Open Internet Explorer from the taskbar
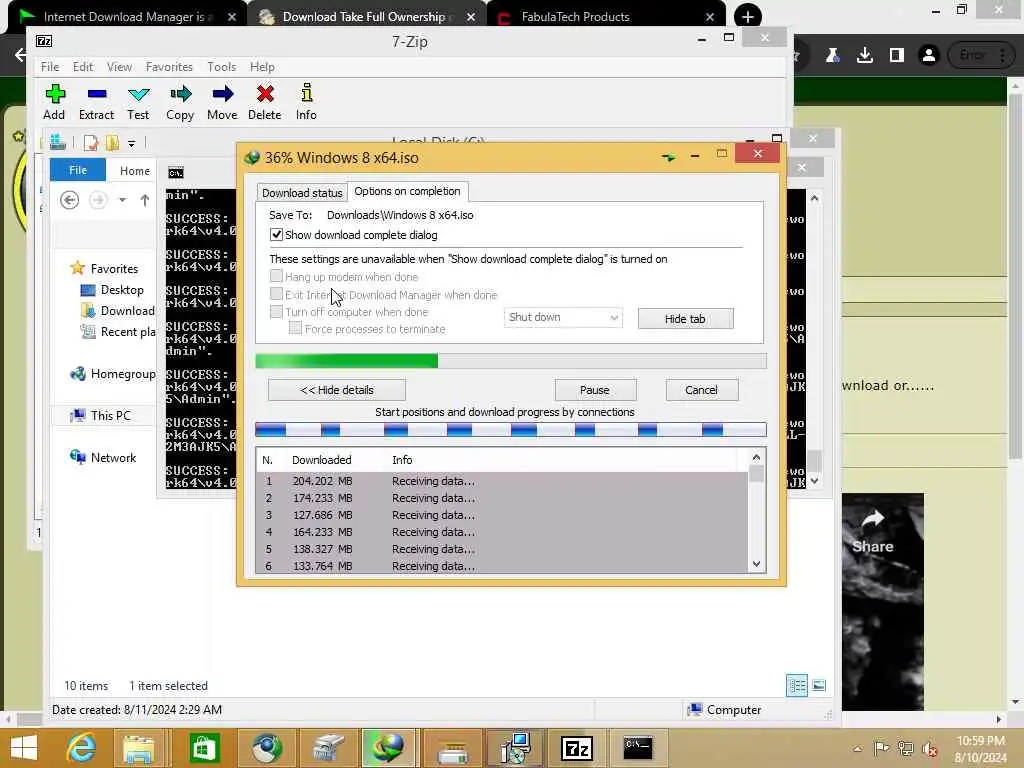Image resolution: width=1024 pixels, height=768 pixels. pos(81,748)
